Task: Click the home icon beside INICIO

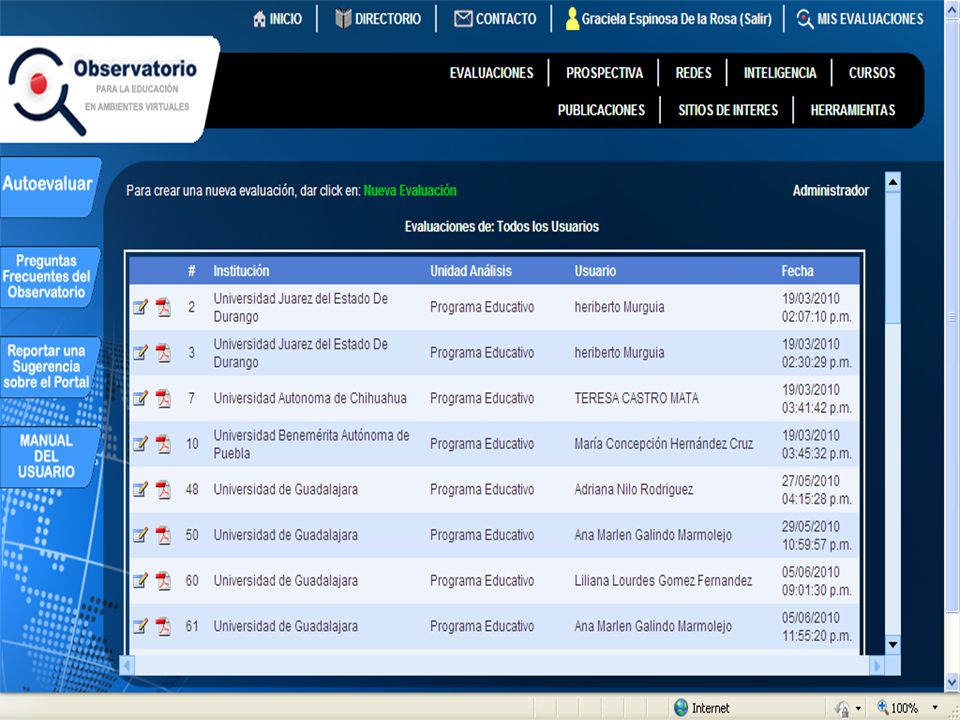Action: [260, 19]
